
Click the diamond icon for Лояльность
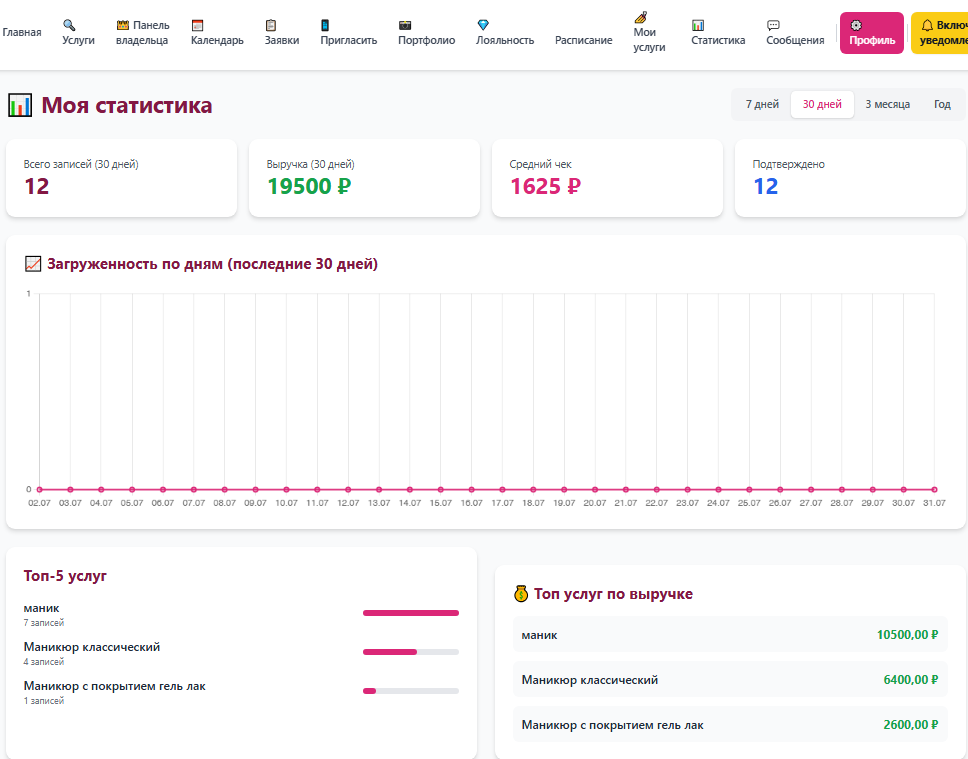(483, 25)
